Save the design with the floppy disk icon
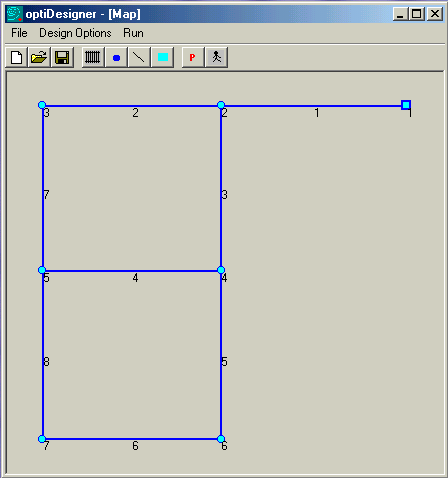Image resolution: width=448 pixels, height=478 pixels. coord(62,57)
